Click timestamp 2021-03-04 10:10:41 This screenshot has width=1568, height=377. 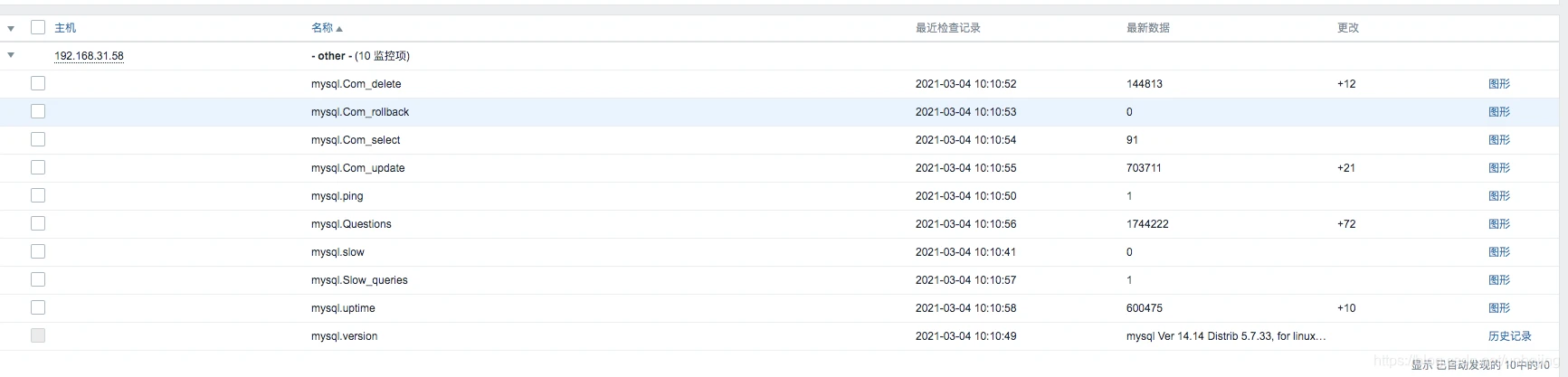[x=965, y=252]
